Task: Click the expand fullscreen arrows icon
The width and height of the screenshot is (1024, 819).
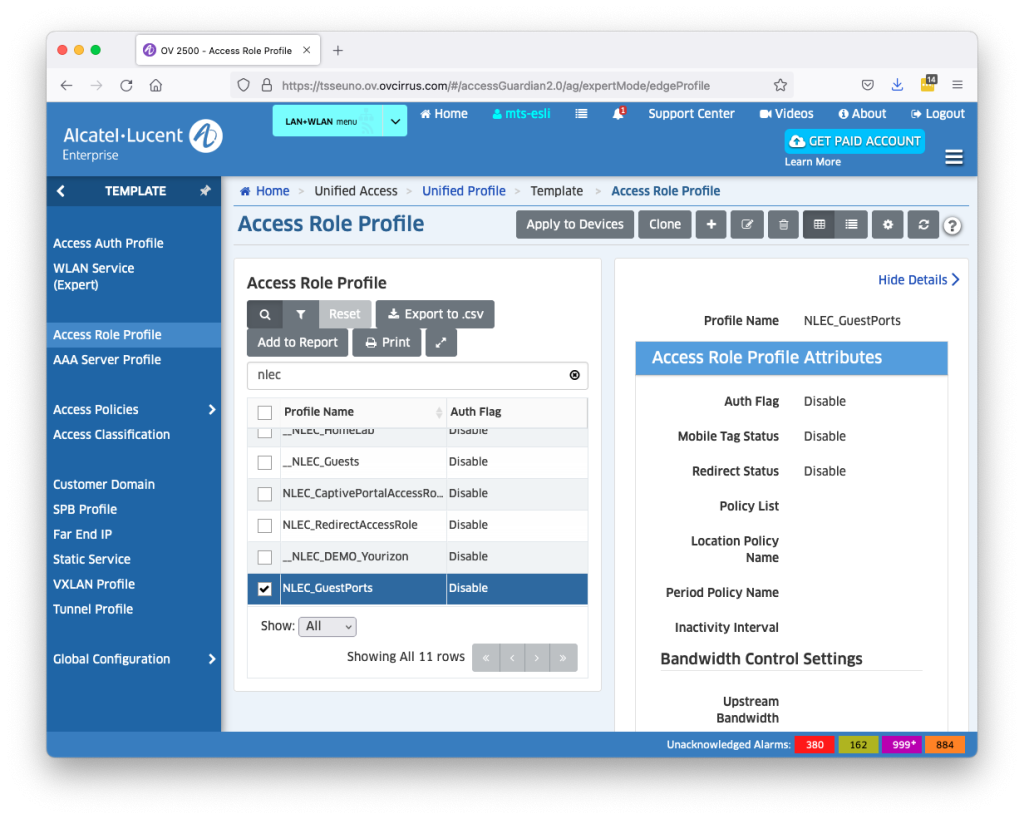Action: 441,342
